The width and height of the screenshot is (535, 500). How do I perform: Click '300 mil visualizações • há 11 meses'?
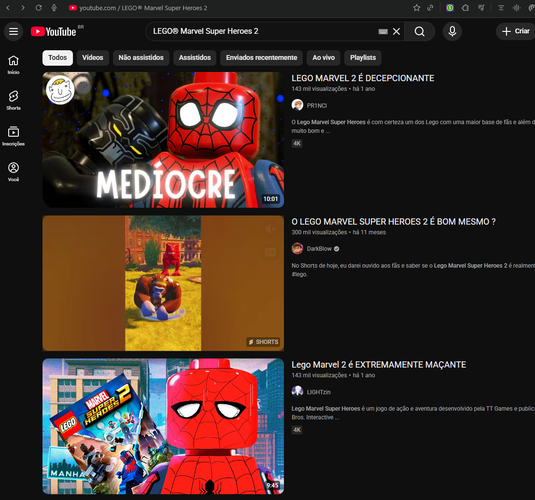point(338,232)
